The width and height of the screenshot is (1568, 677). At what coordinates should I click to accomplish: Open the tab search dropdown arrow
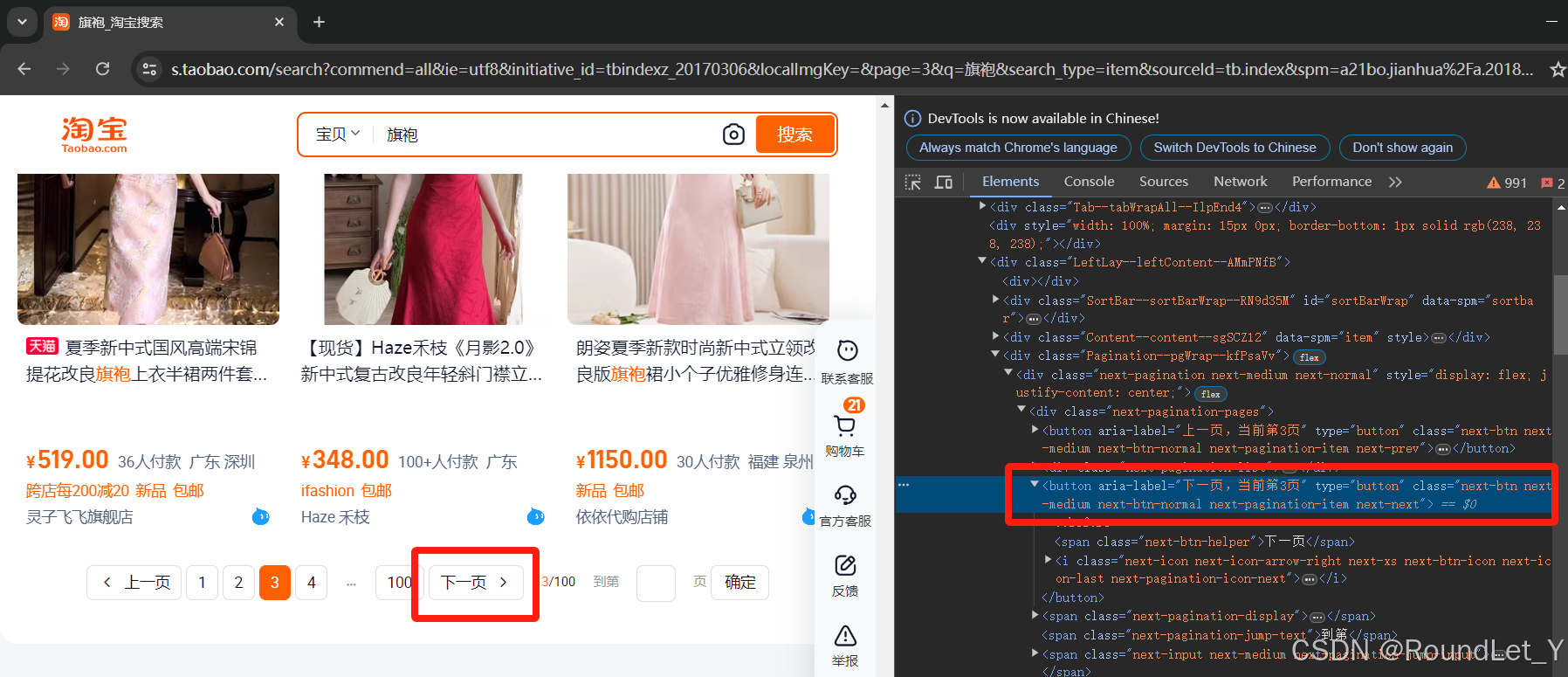click(22, 22)
